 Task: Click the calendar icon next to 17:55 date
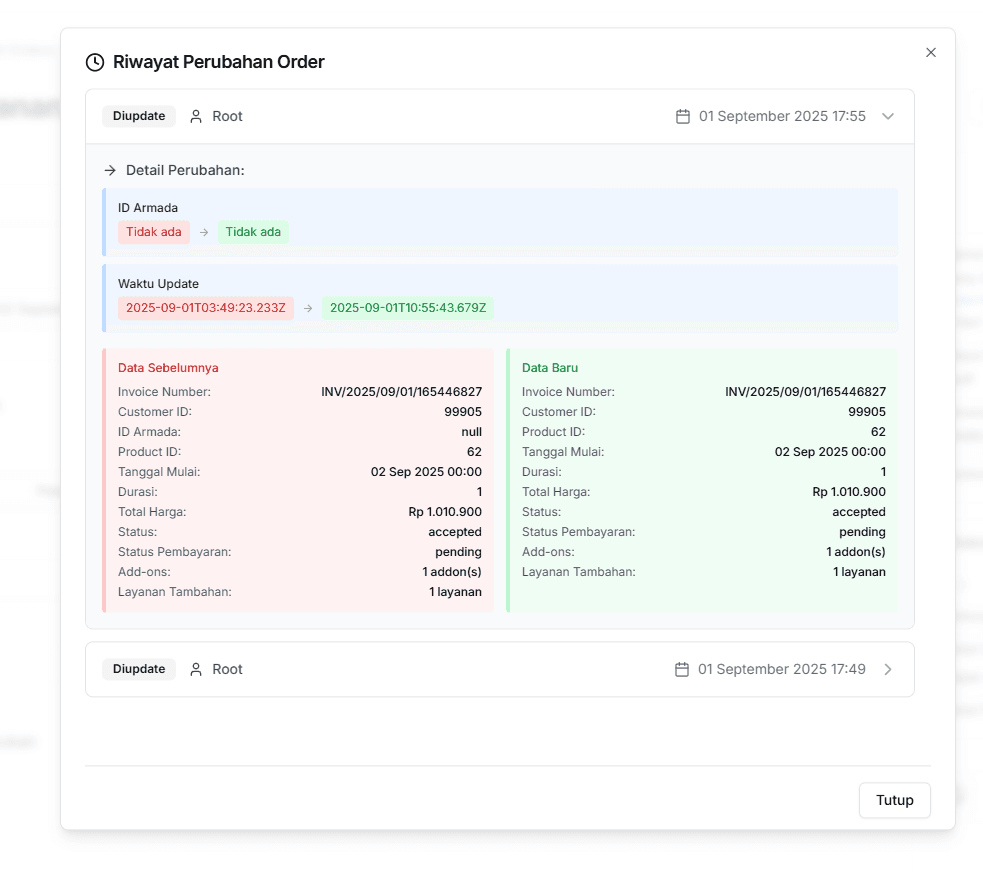point(683,117)
